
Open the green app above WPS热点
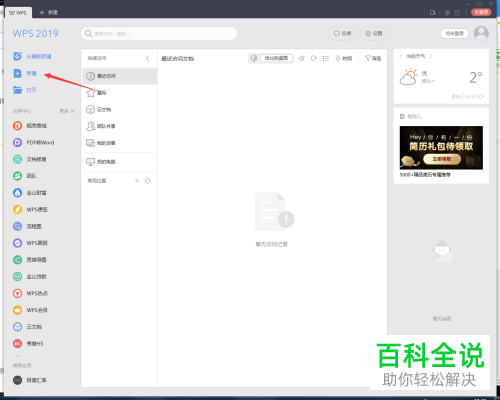coord(30,276)
